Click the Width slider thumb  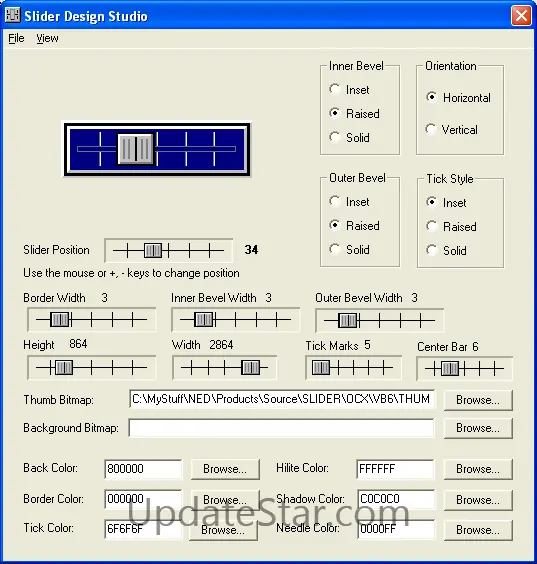tap(250, 368)
